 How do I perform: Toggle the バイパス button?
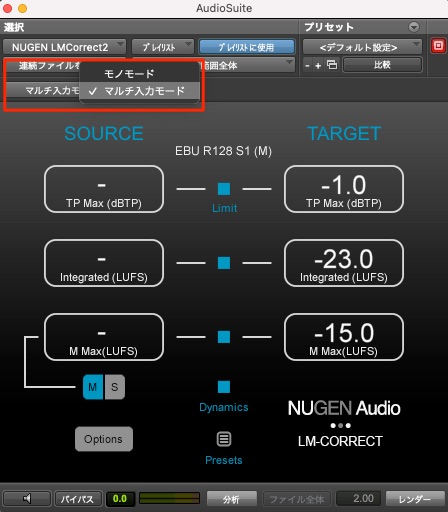[x=78, y=498]
